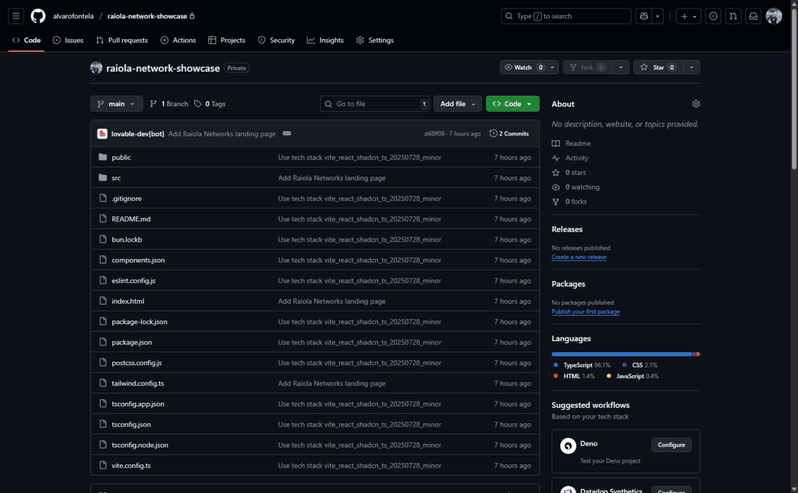
Task: Open the hamburger navigation menu
Action: coord(16,16)
